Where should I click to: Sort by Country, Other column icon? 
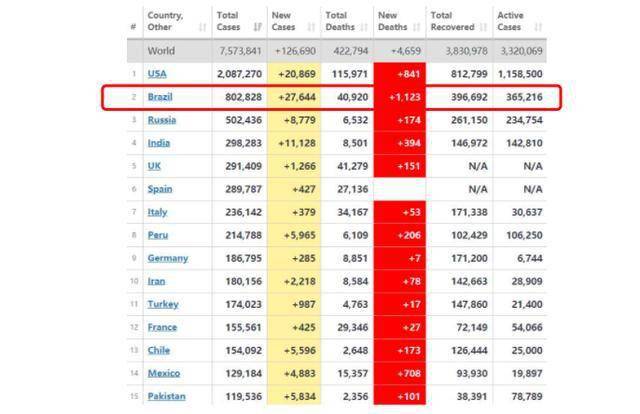pos(202,27)
